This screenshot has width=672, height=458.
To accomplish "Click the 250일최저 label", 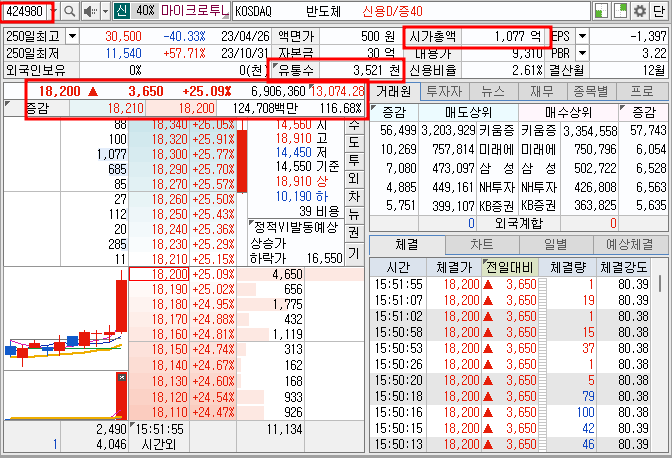I will [x=33, y=54].
